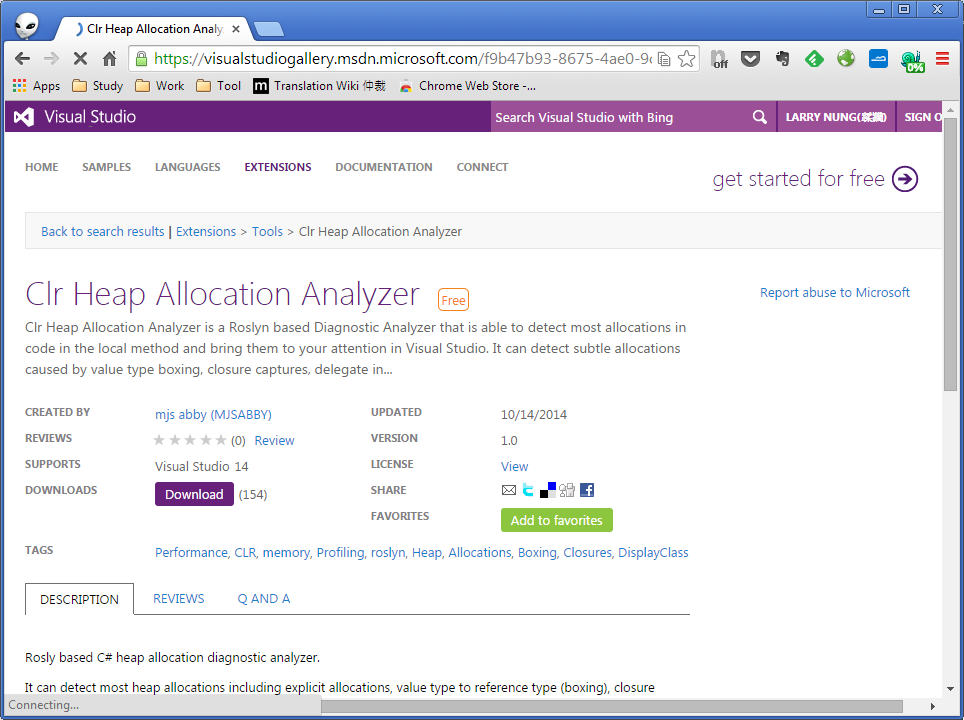The image size is (964, 720).
Task: Share via the email envelope icon
Action: click(x=508, y=490)
